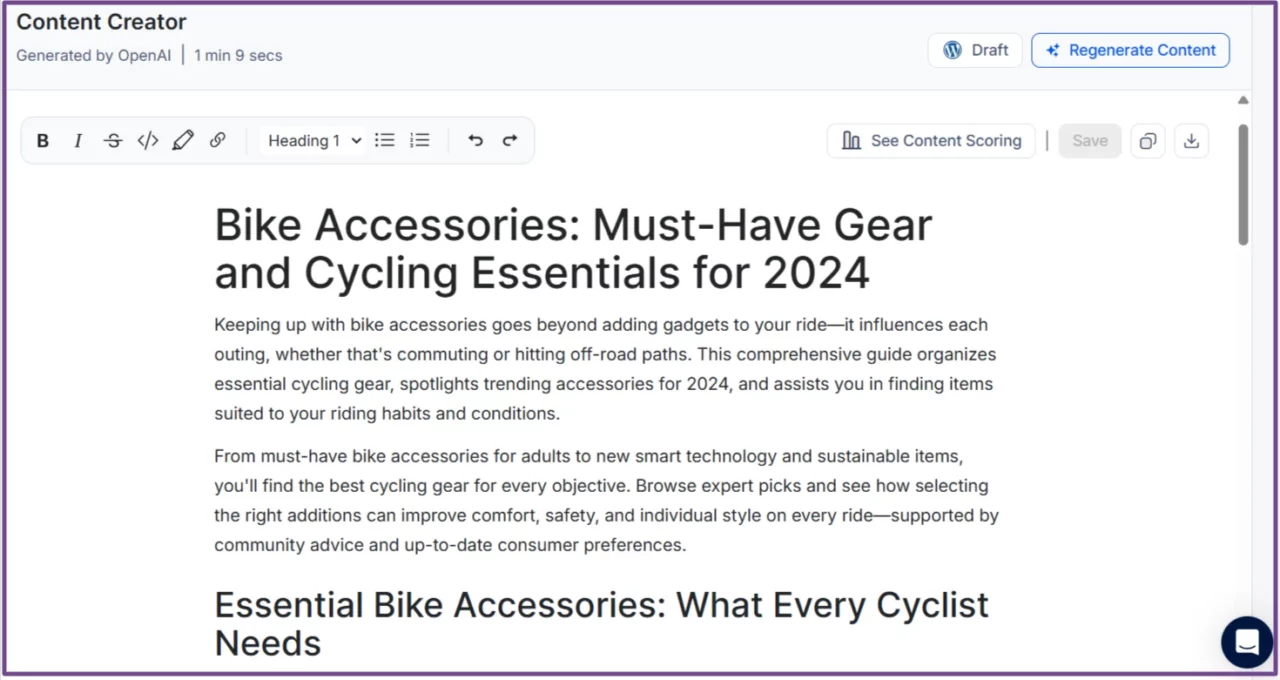Copy the document using the copy icon

coord(1147,140)
